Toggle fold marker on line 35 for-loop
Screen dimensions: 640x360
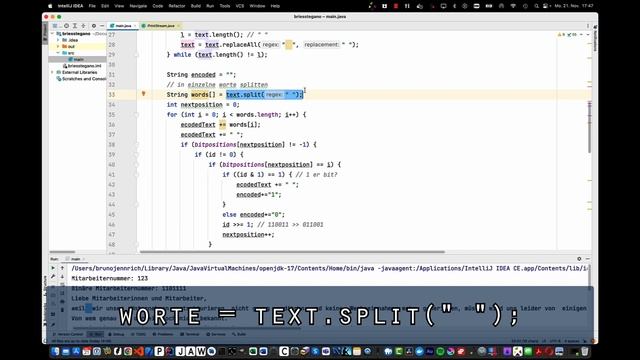tap(137, 115)
